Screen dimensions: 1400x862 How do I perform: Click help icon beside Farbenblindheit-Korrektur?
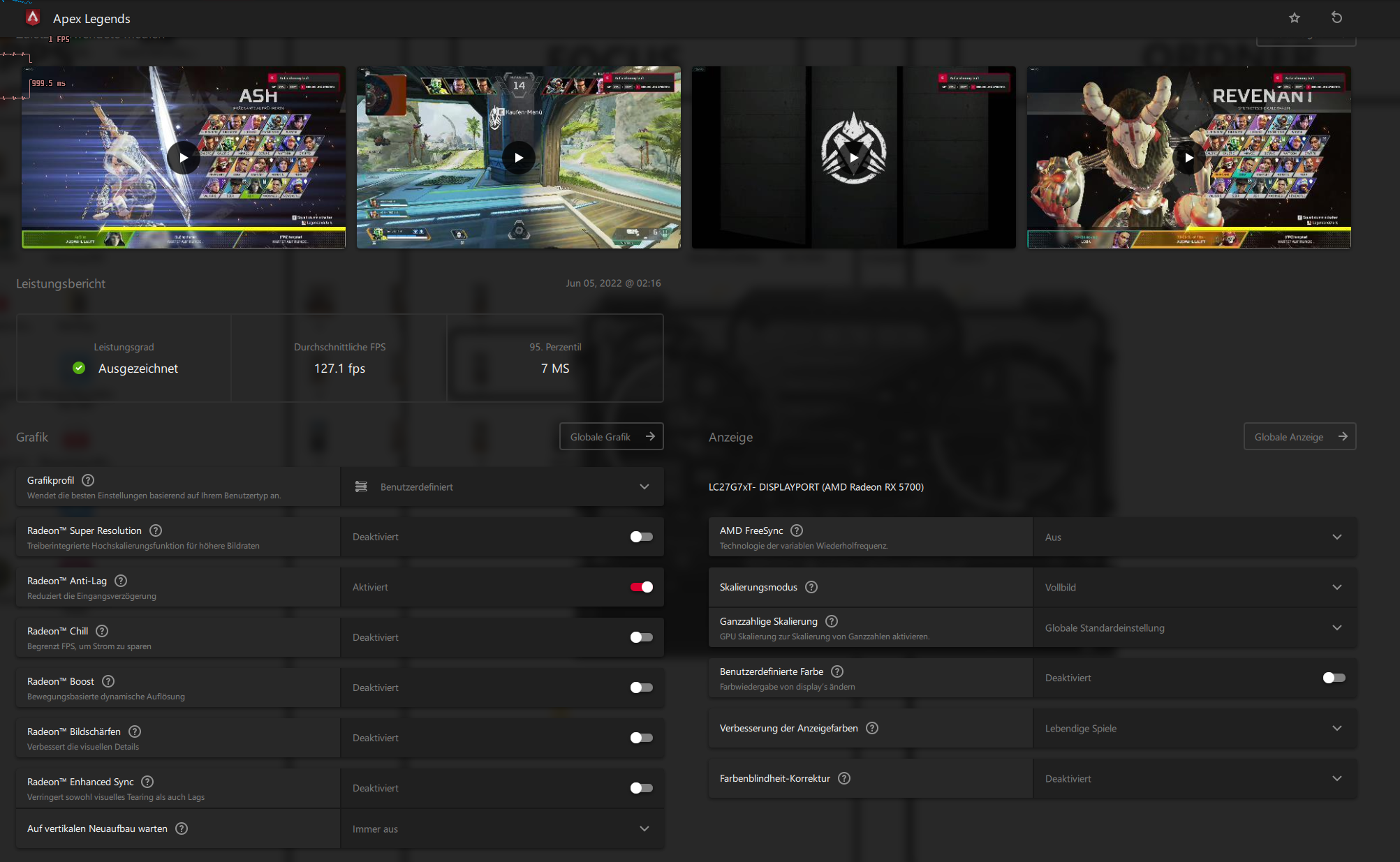[844, 778]
